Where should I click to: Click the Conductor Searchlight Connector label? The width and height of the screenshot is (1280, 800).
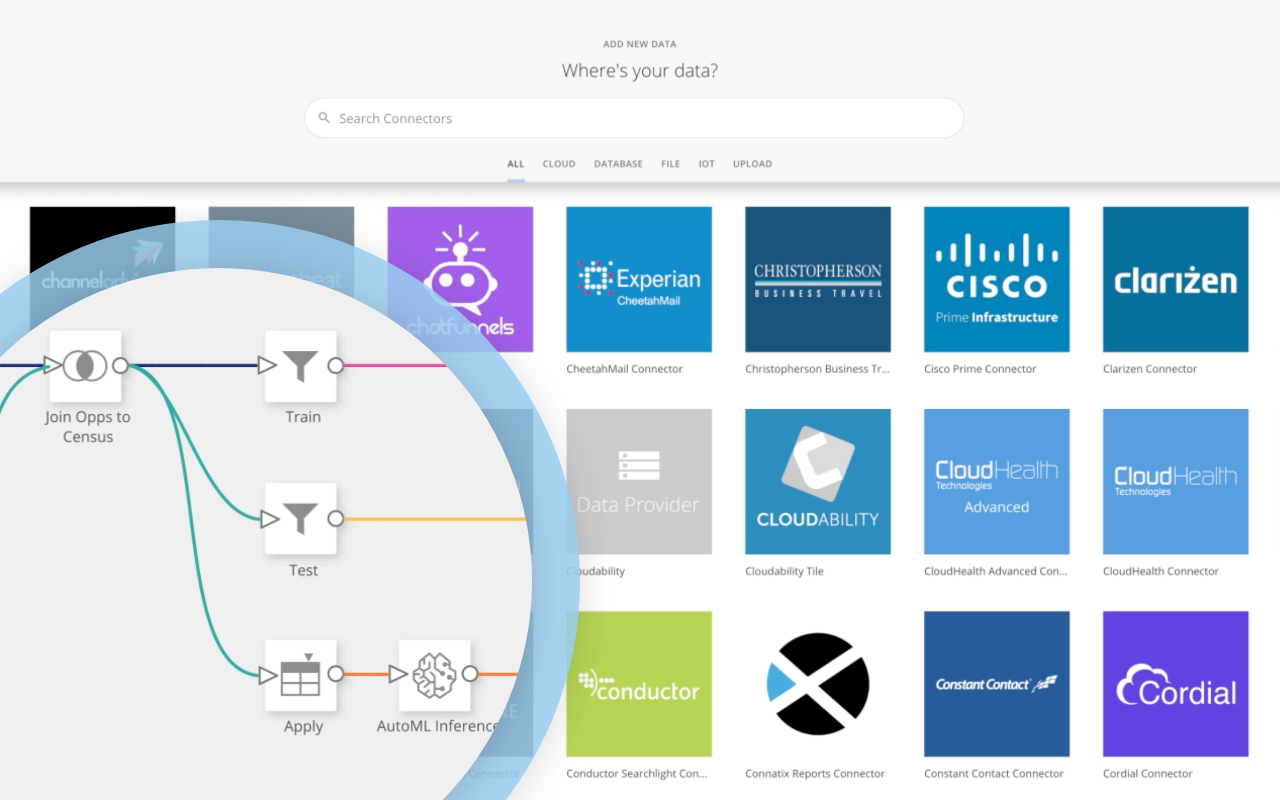click(x=639, y=773)
